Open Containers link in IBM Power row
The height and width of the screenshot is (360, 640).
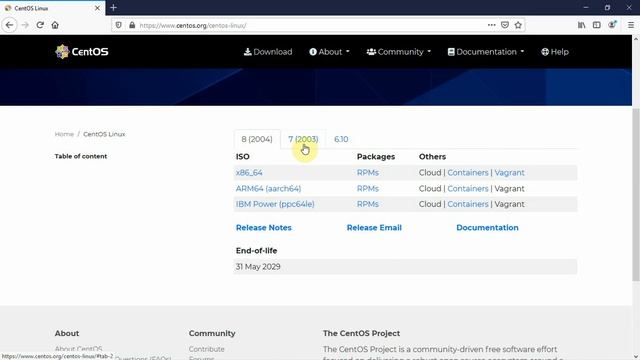[x=468, y=204]
